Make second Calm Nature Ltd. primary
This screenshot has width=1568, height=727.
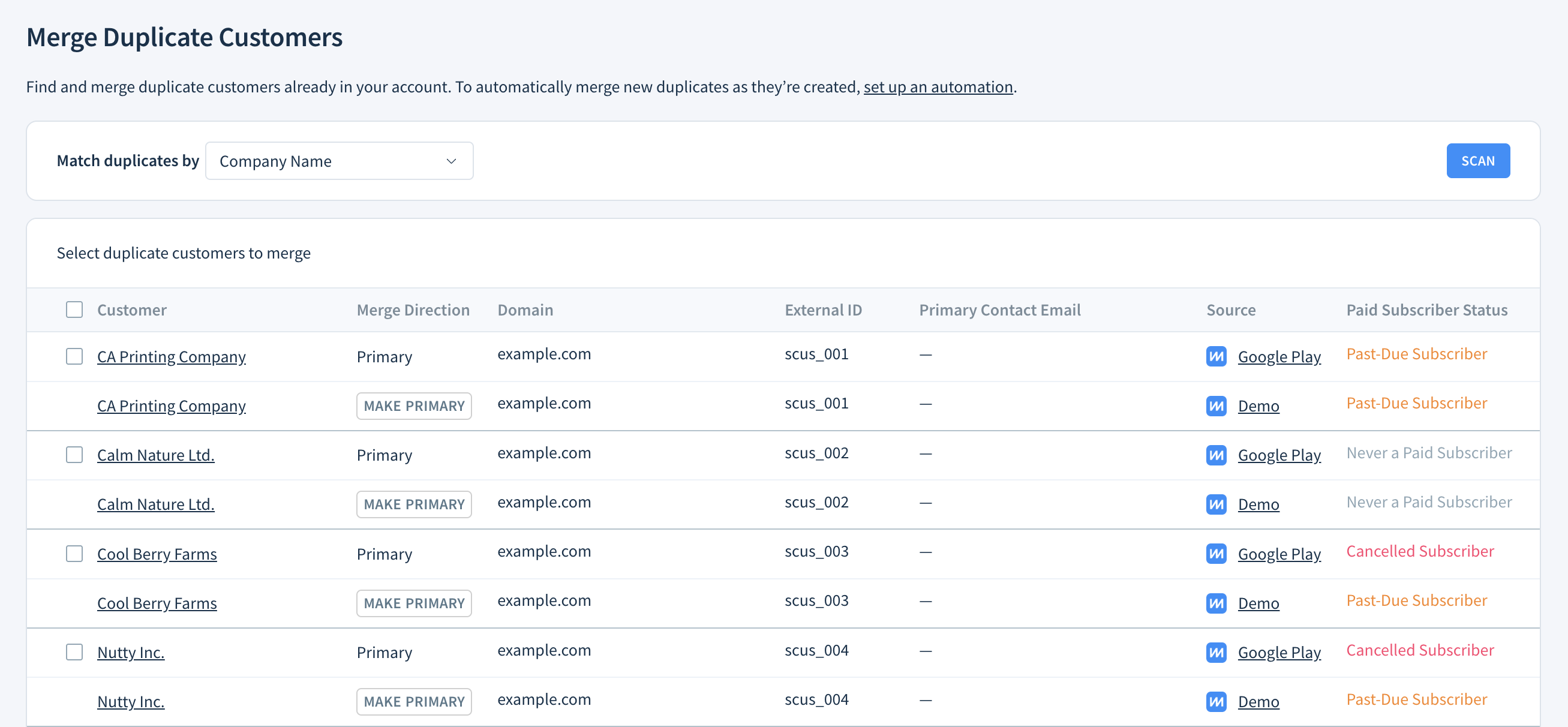pyautogui.click(x=414, y=504)
